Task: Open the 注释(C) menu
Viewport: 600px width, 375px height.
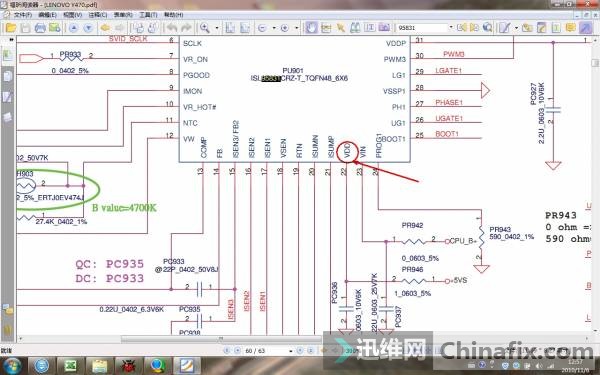Action: click(98, 15)
